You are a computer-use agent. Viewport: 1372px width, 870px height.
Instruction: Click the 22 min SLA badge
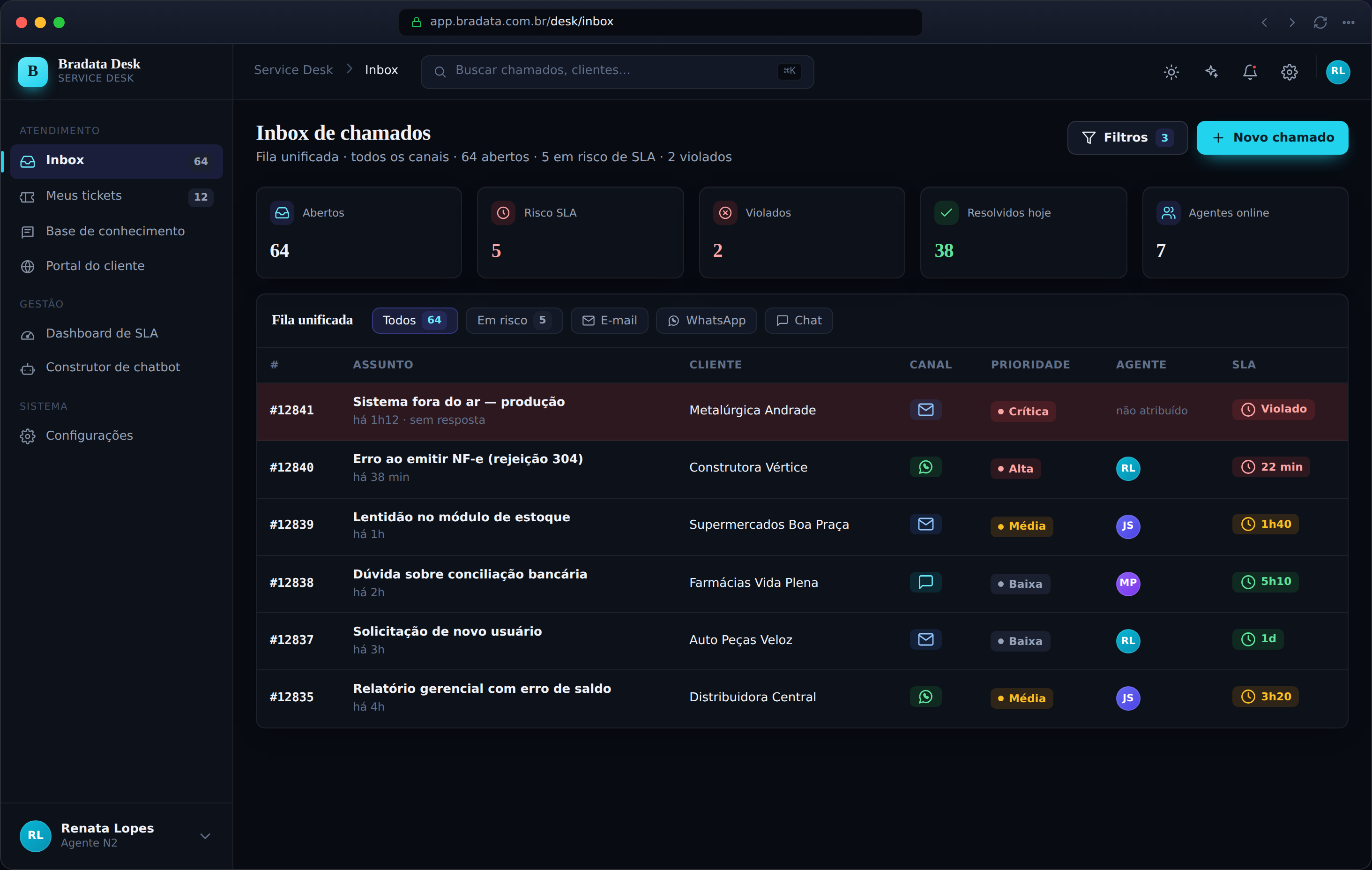click(1271, 467)
